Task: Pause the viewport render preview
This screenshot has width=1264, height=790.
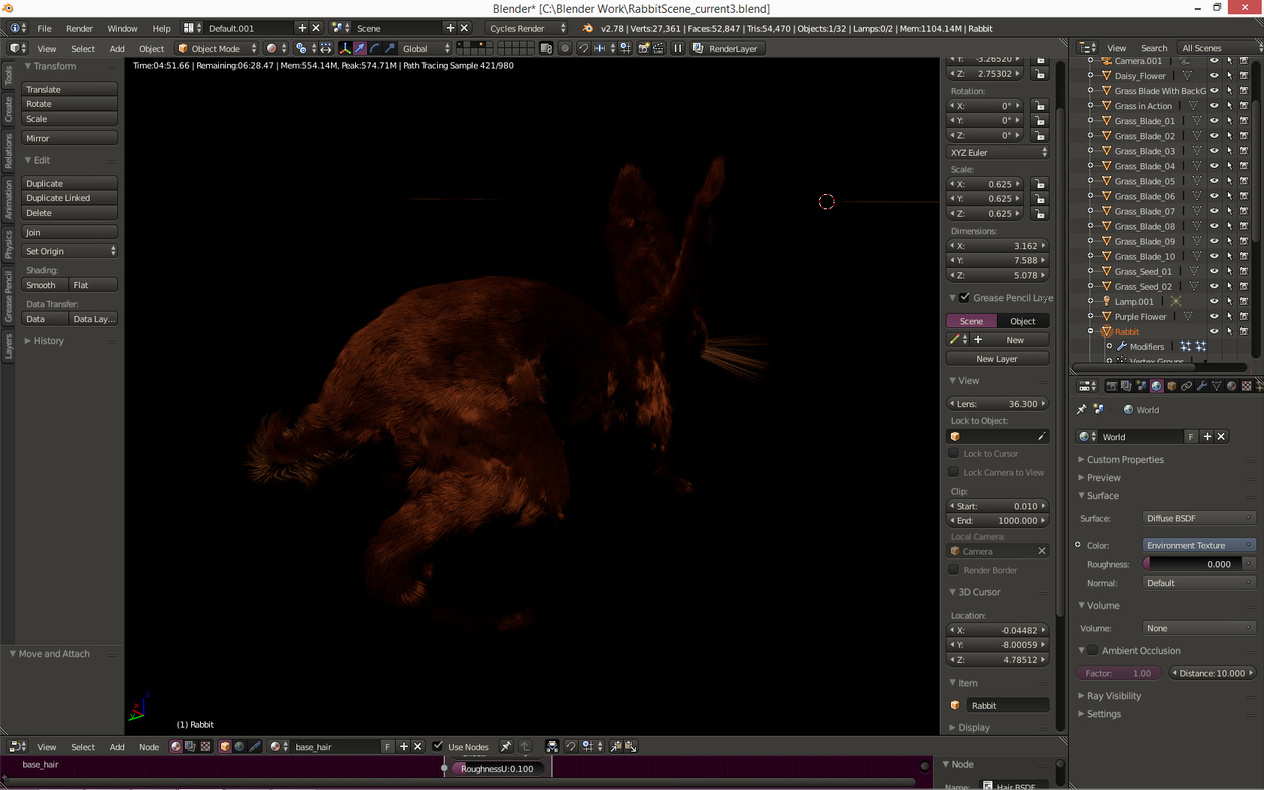Action: point(677,48)
